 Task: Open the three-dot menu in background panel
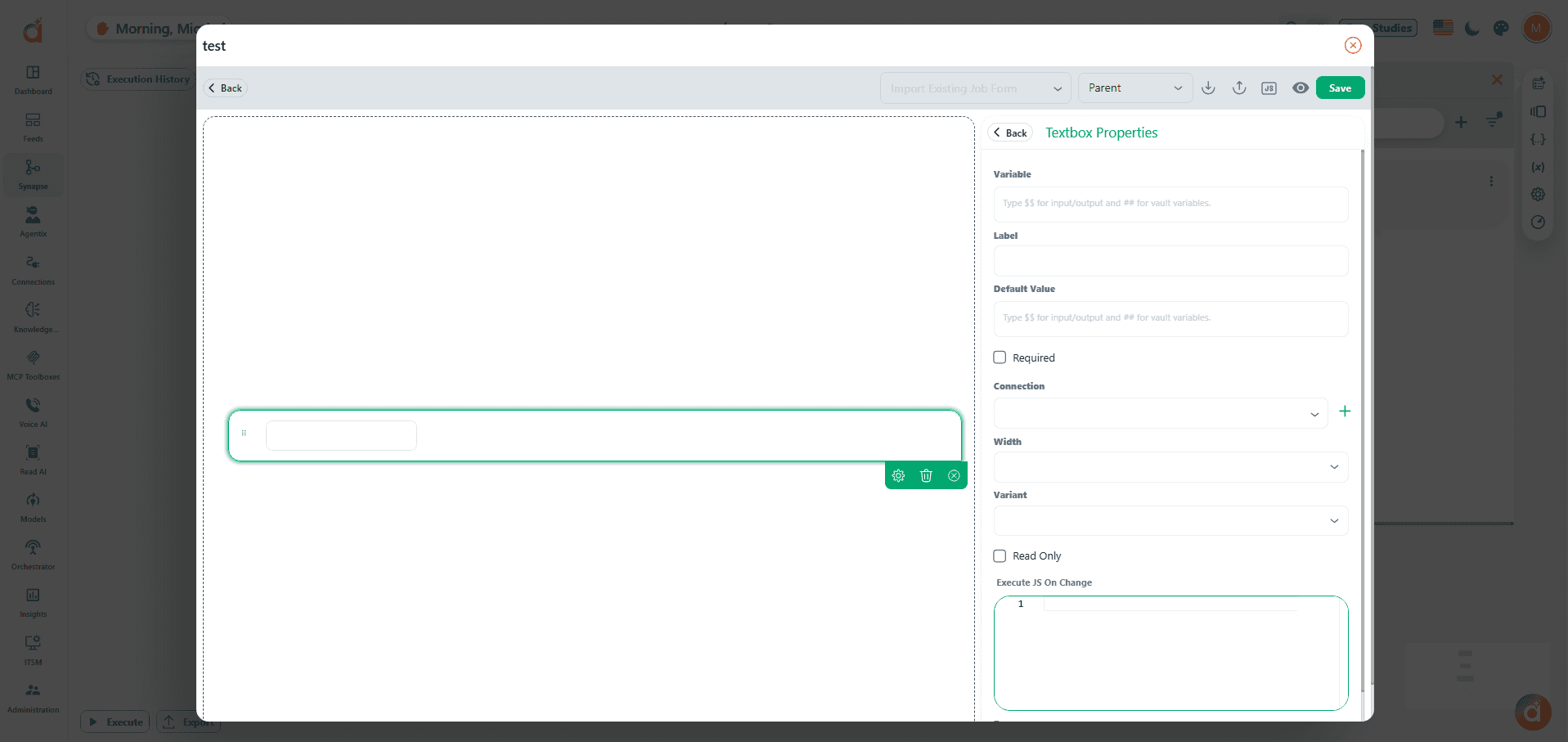1491,181
